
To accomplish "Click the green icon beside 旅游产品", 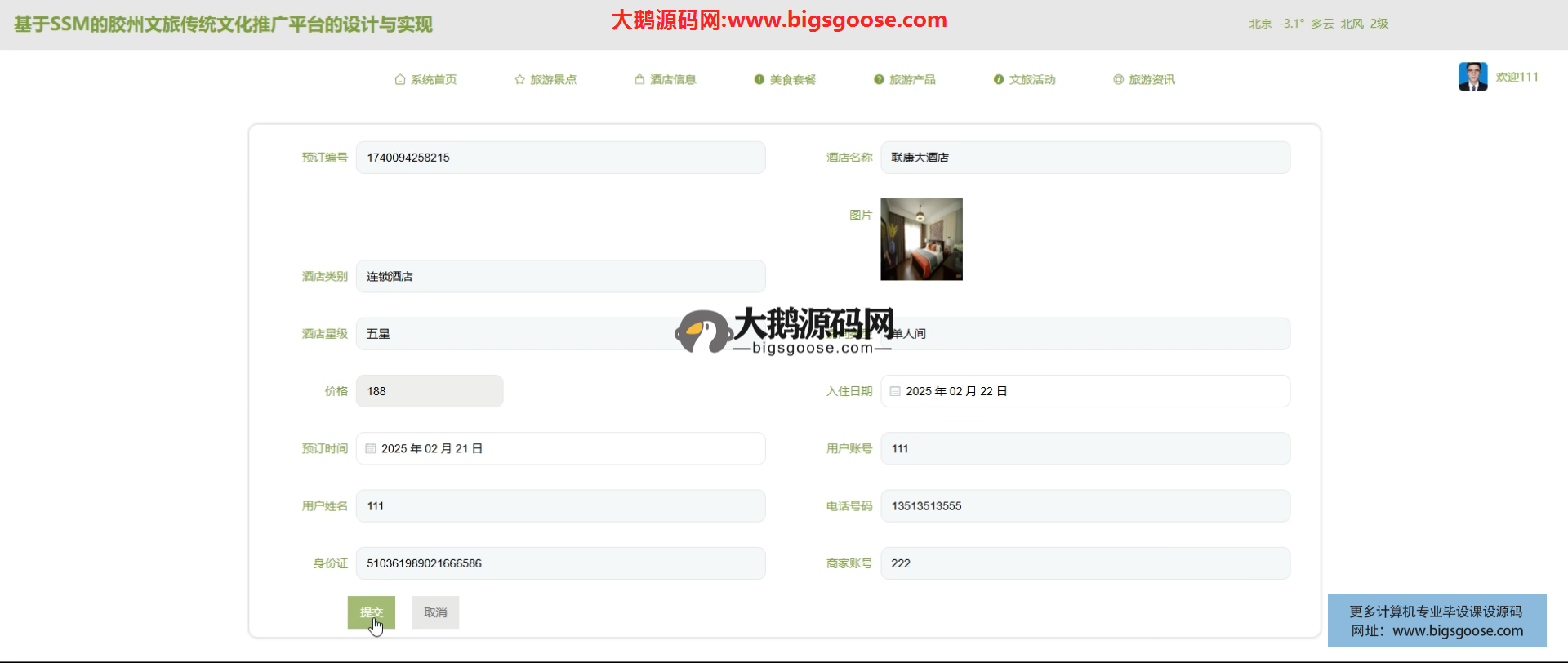I will [x=879, y=80].
